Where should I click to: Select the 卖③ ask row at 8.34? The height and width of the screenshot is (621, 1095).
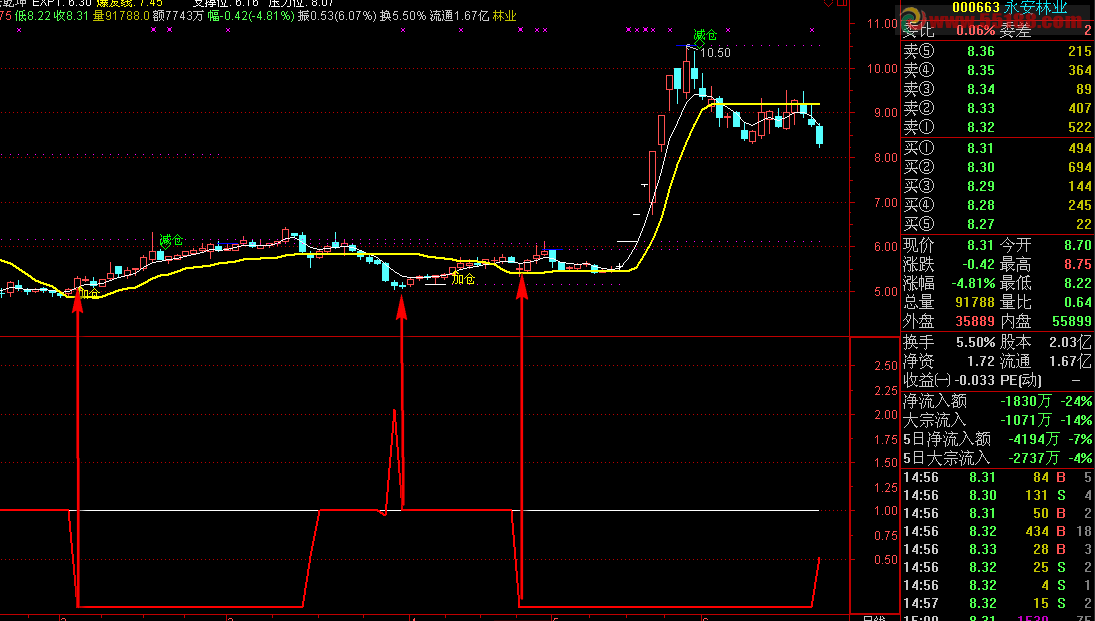tap(997, 89)
